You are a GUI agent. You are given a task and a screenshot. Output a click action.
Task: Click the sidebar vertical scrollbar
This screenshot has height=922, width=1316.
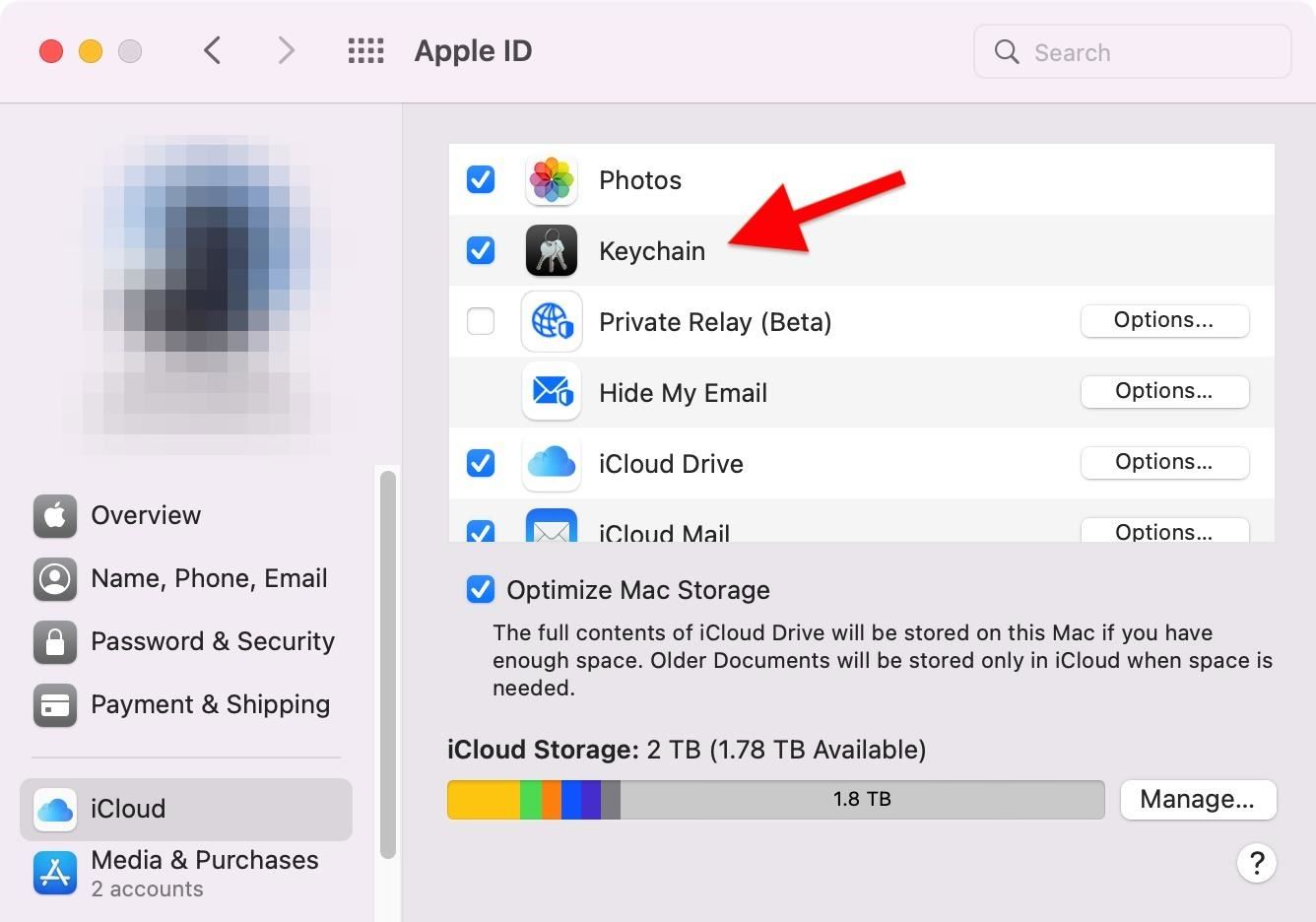388,665
